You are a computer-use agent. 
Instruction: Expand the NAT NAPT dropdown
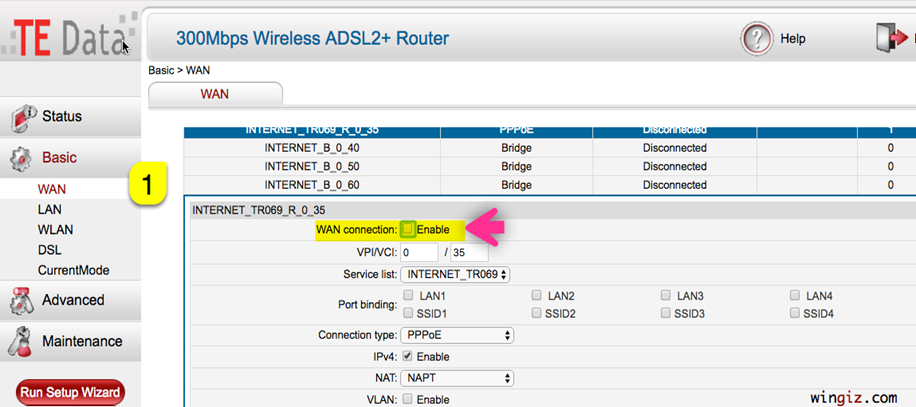pos(457,378)
